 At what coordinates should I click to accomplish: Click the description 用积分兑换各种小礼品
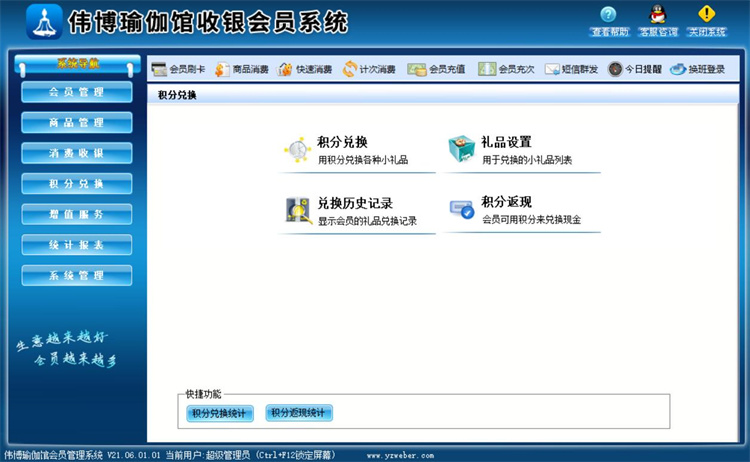pyautogui.click(x=363, y=160)
